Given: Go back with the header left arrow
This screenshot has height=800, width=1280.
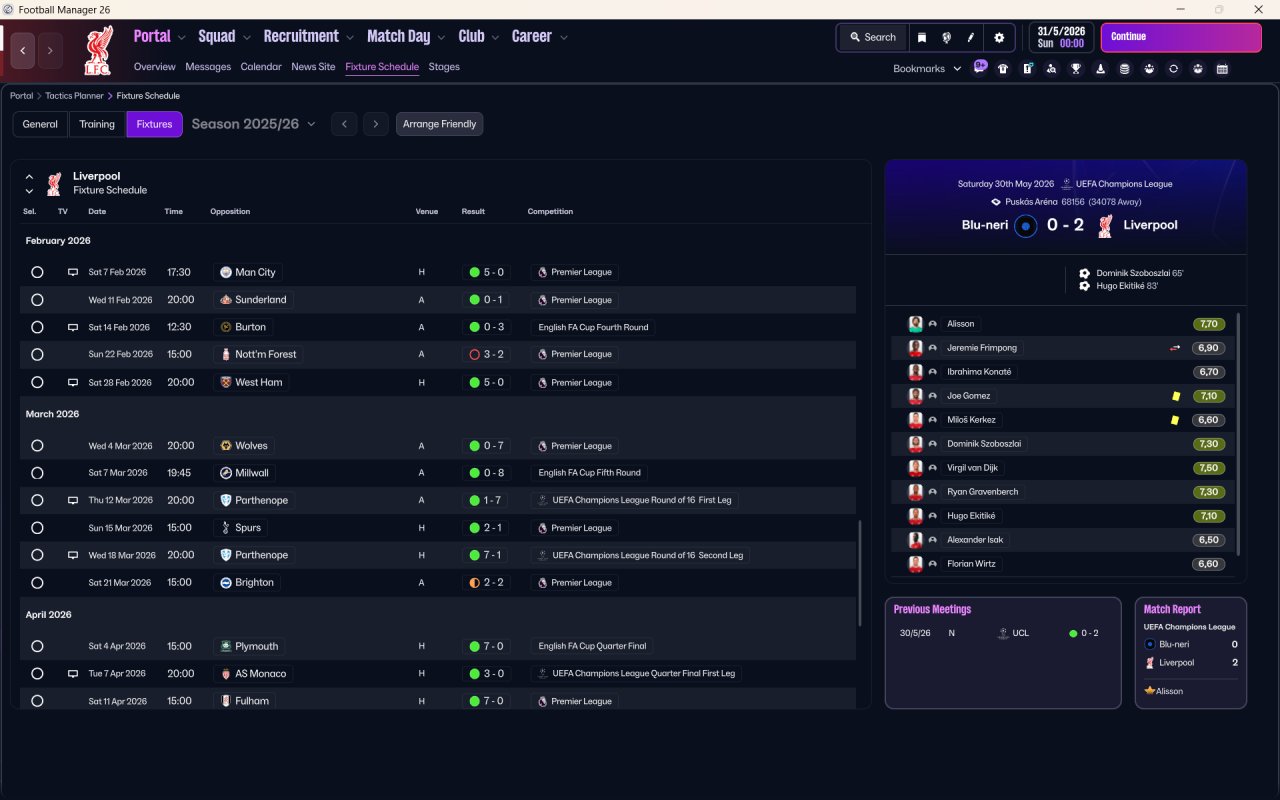Looking at the screenshot, I should pyautogui.click(x=23, y=51).
